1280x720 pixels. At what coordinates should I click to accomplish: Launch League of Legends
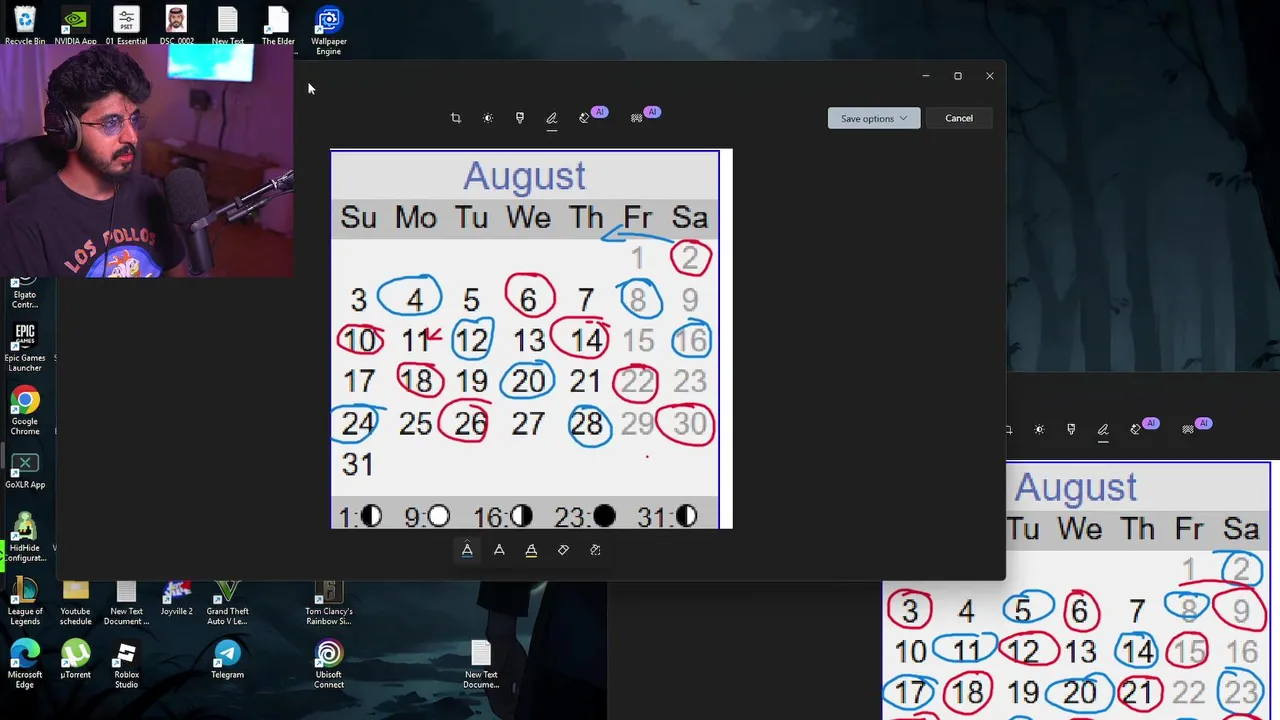[x=25, y=601]
